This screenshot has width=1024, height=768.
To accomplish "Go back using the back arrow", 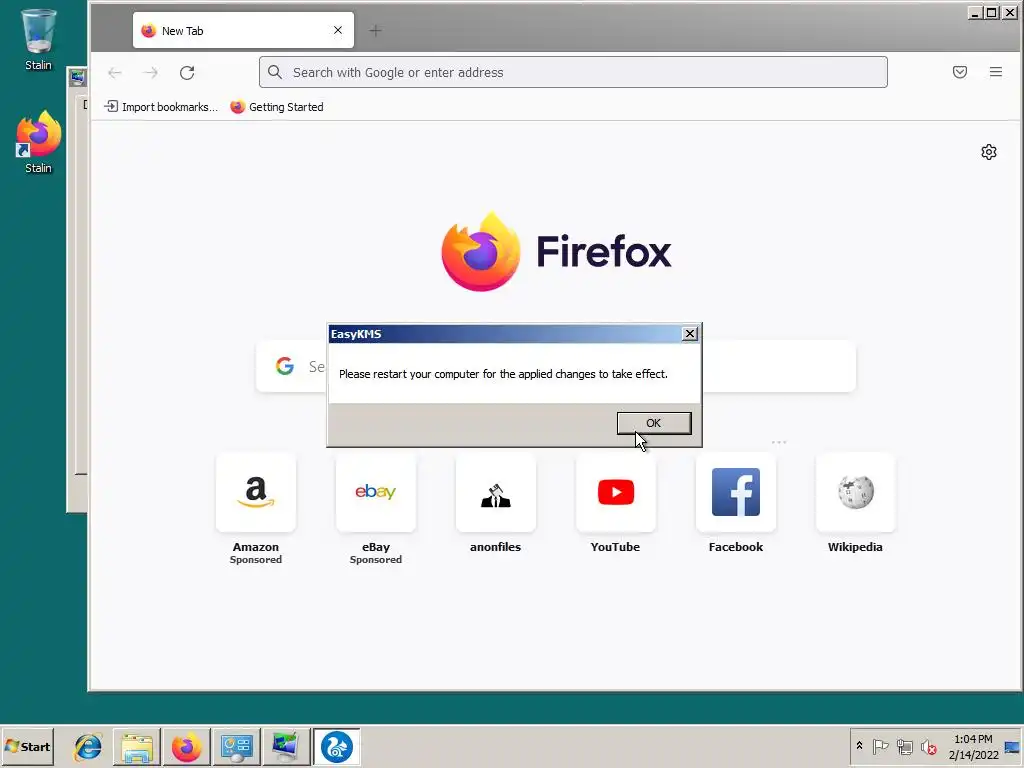I will [x=115, y=72].
